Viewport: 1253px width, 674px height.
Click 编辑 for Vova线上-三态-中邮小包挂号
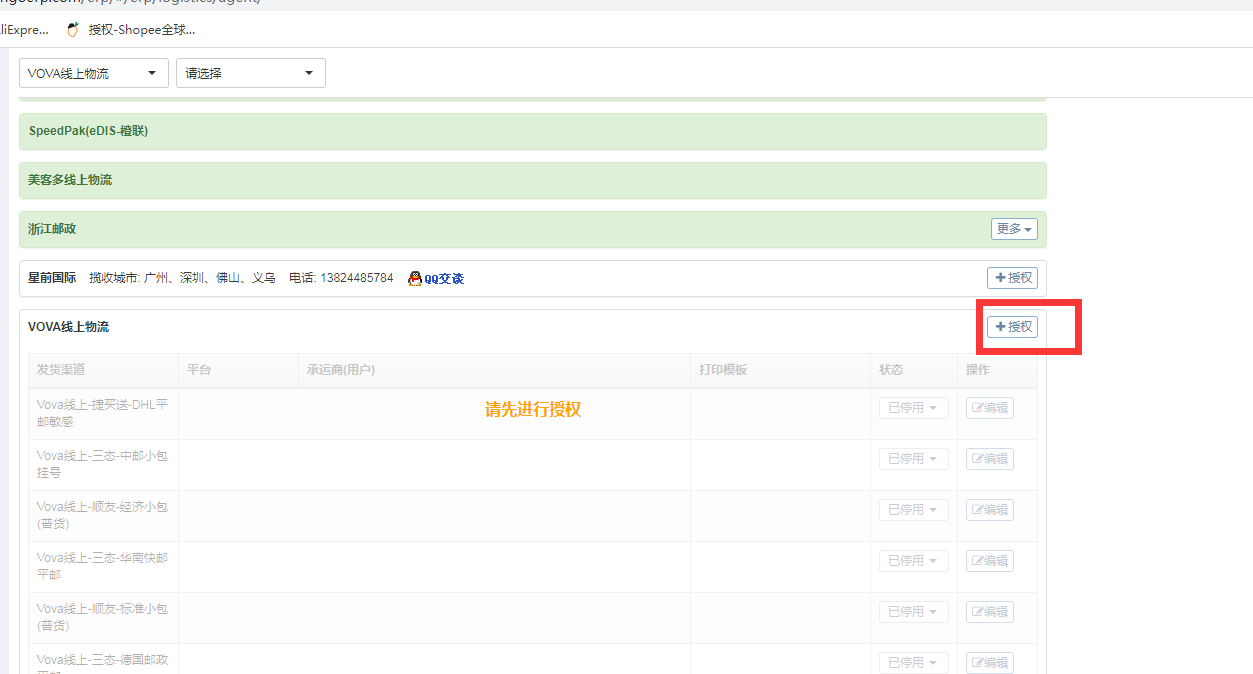click(x=990, y=459)
